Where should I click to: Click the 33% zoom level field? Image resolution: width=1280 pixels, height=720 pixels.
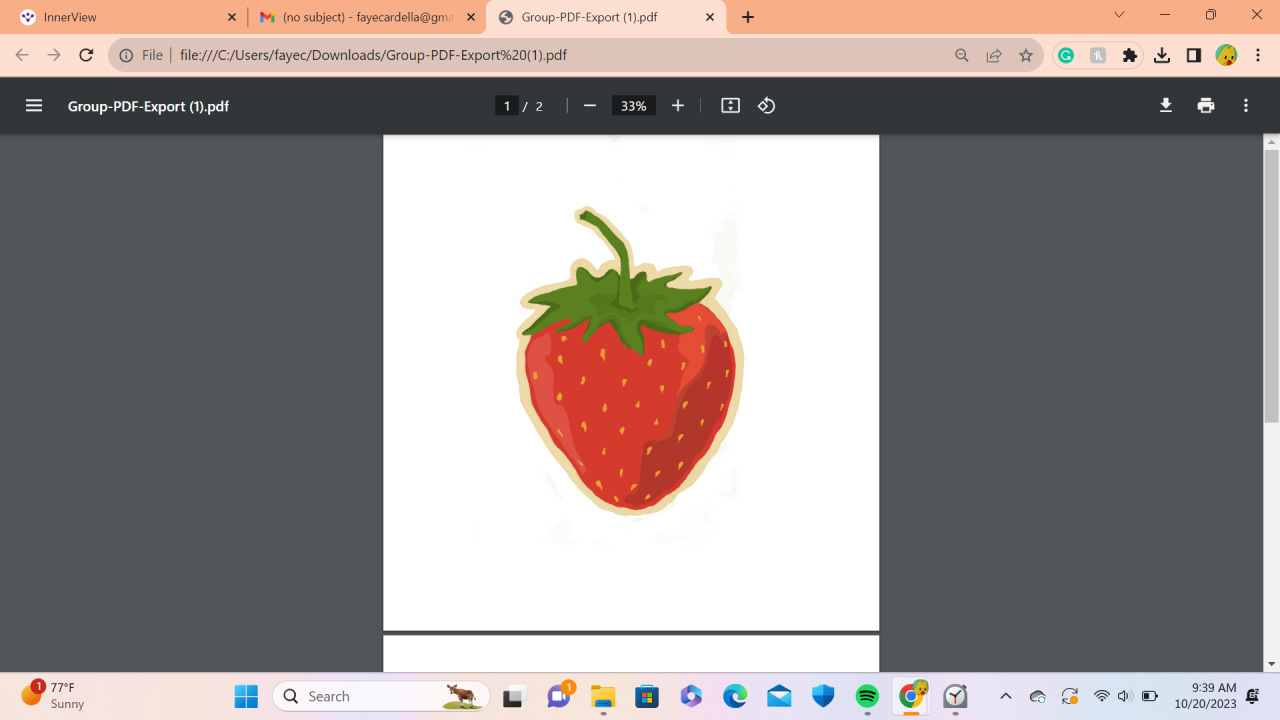click(634, 106)
